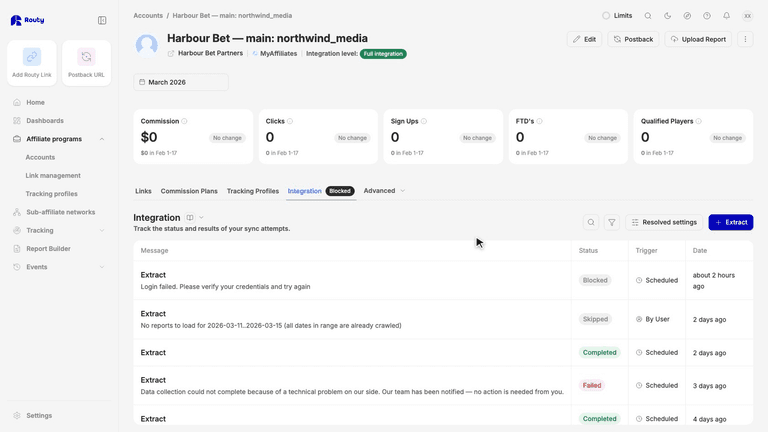Click the Blocked status badge
The width and height of the screenshot is (768, 432).
tap(595, 280)
